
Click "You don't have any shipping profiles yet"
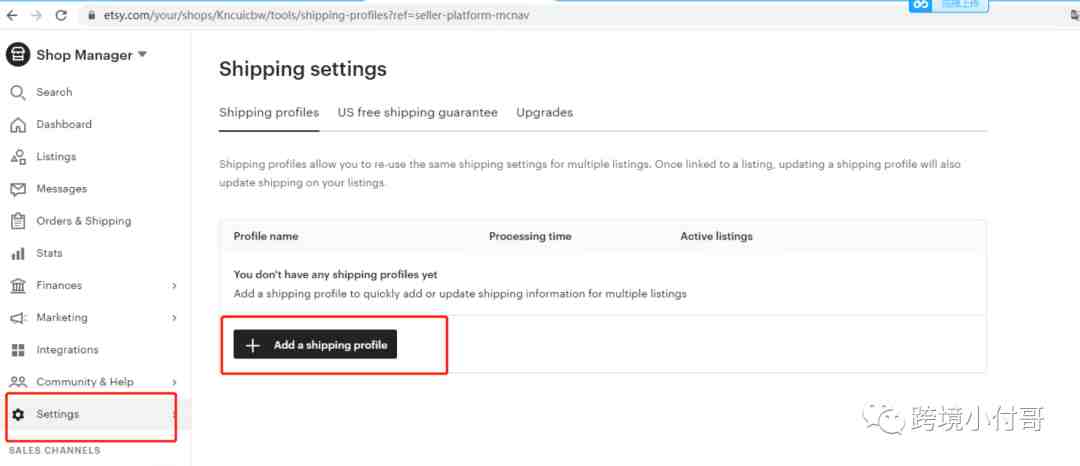(335, 275)
